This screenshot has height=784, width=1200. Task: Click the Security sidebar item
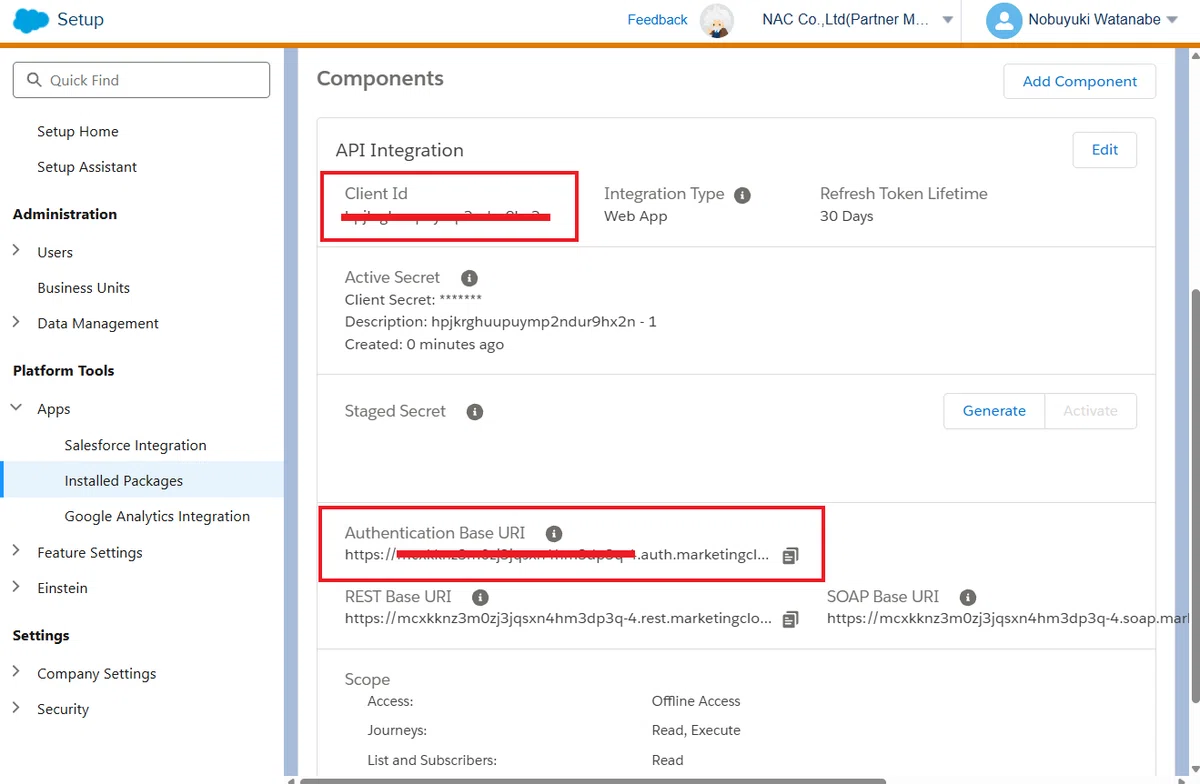click(x=63, y=710)
